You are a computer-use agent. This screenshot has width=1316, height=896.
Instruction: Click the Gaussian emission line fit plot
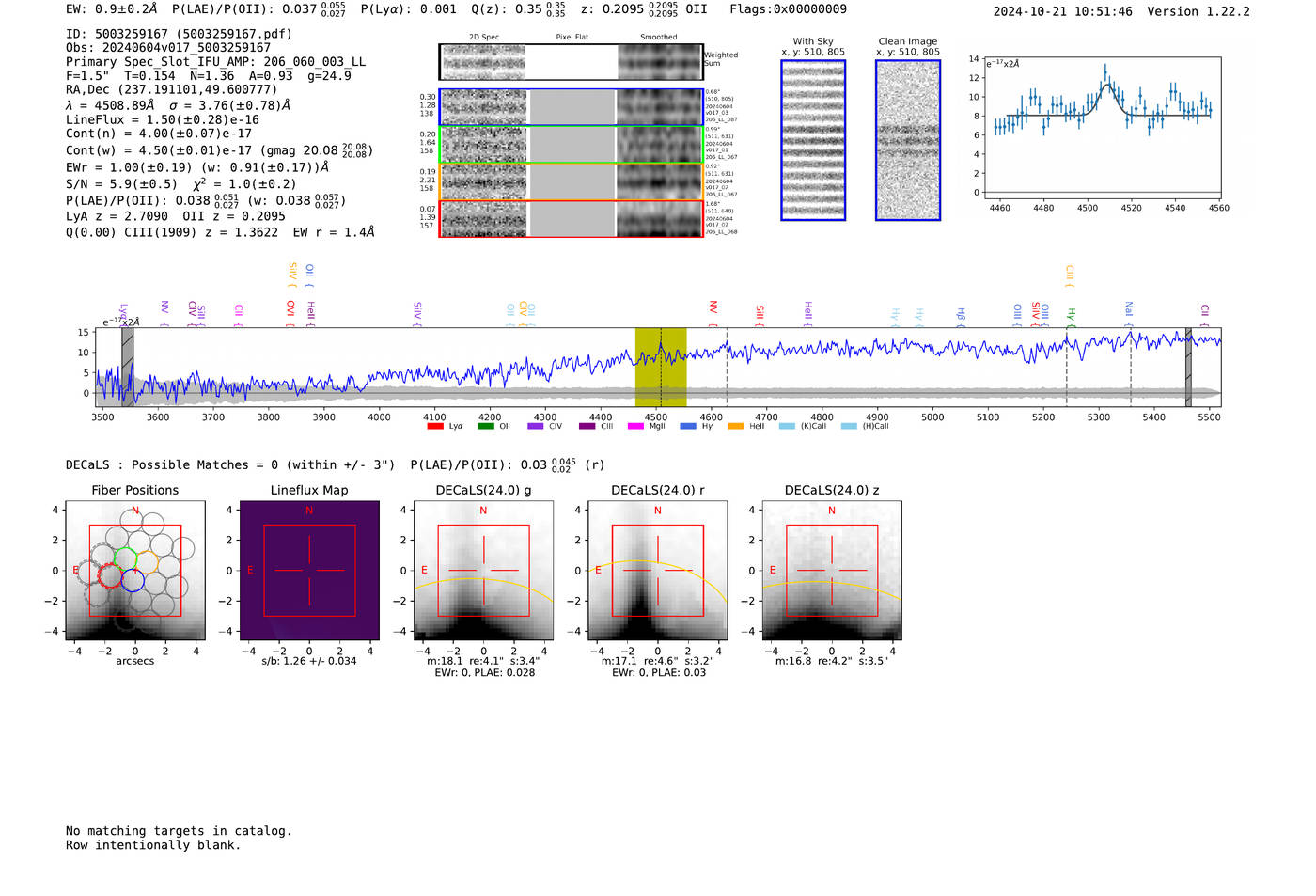coord(1102,127)
